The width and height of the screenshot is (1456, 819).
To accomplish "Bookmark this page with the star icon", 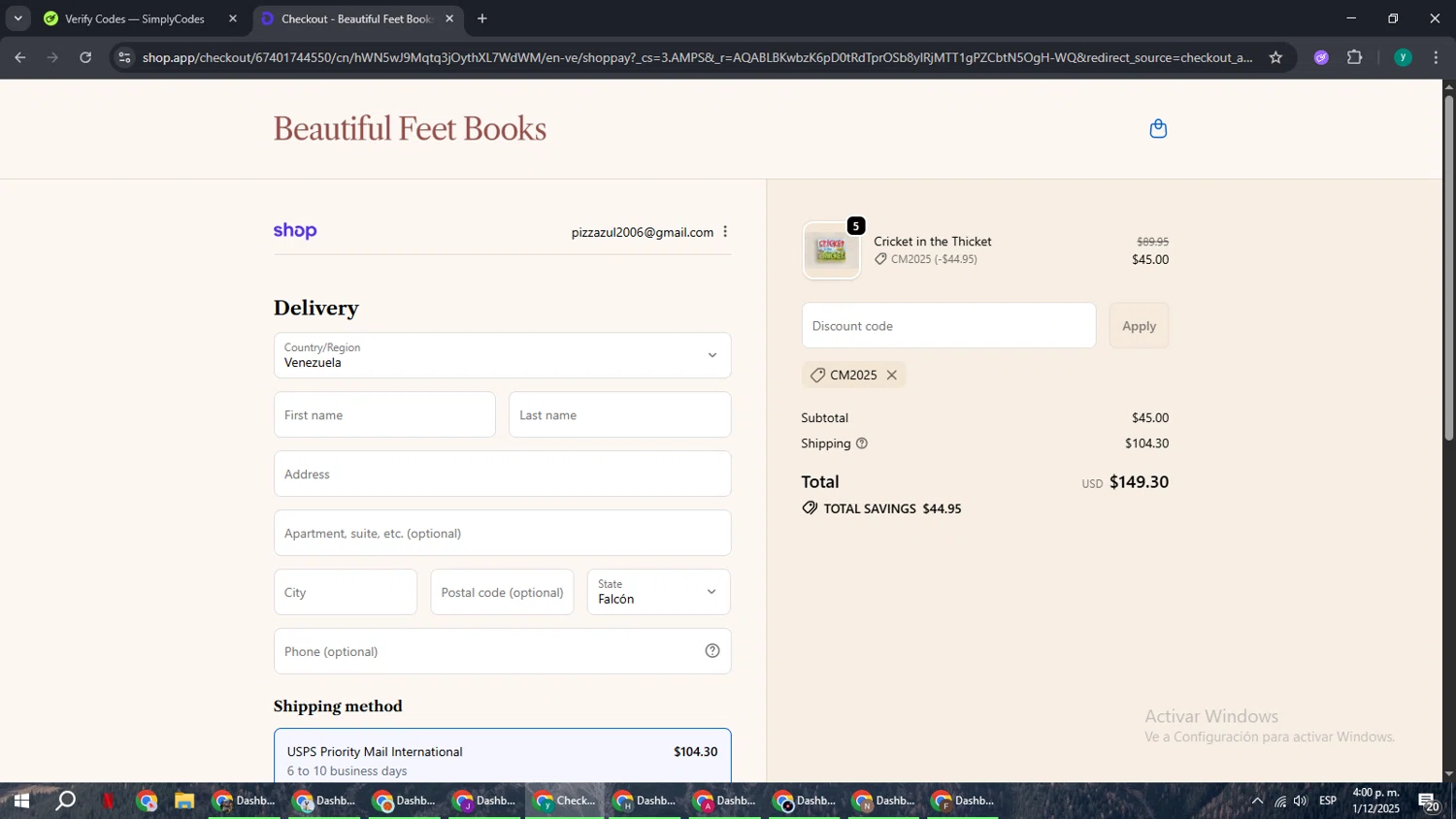I will point(1275,57).
